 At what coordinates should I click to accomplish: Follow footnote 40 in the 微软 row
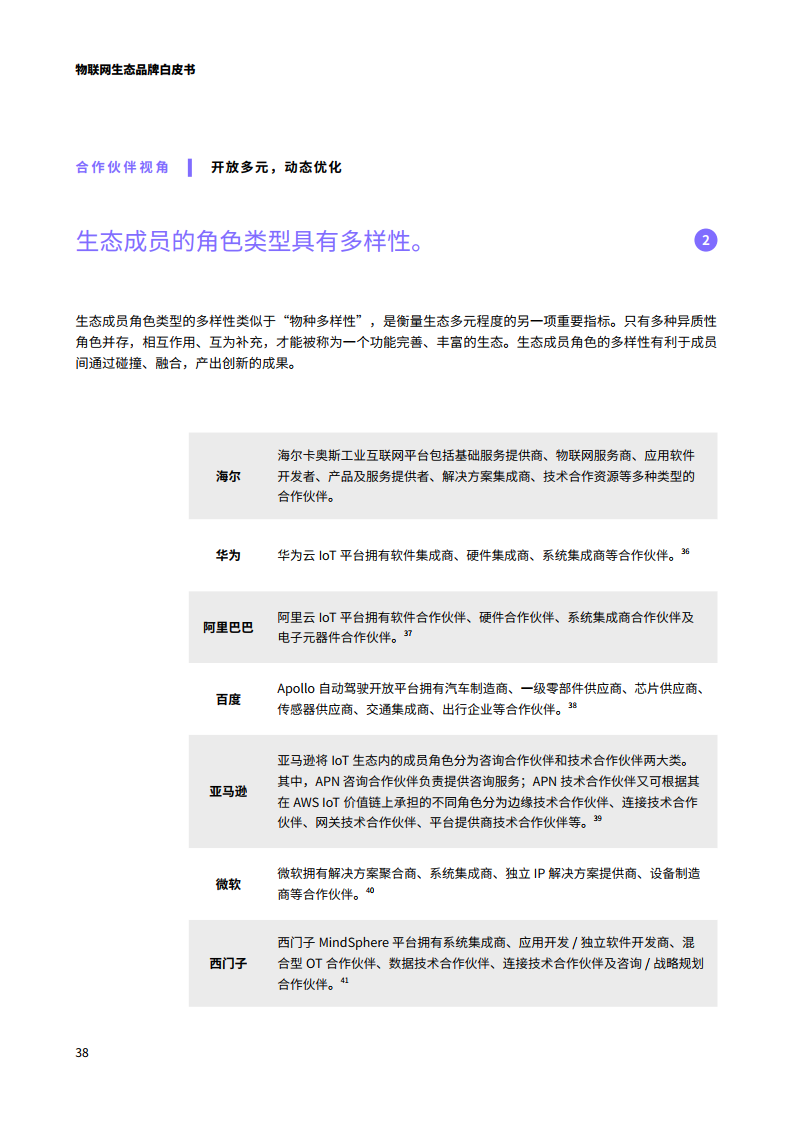[x=370, y=890]
